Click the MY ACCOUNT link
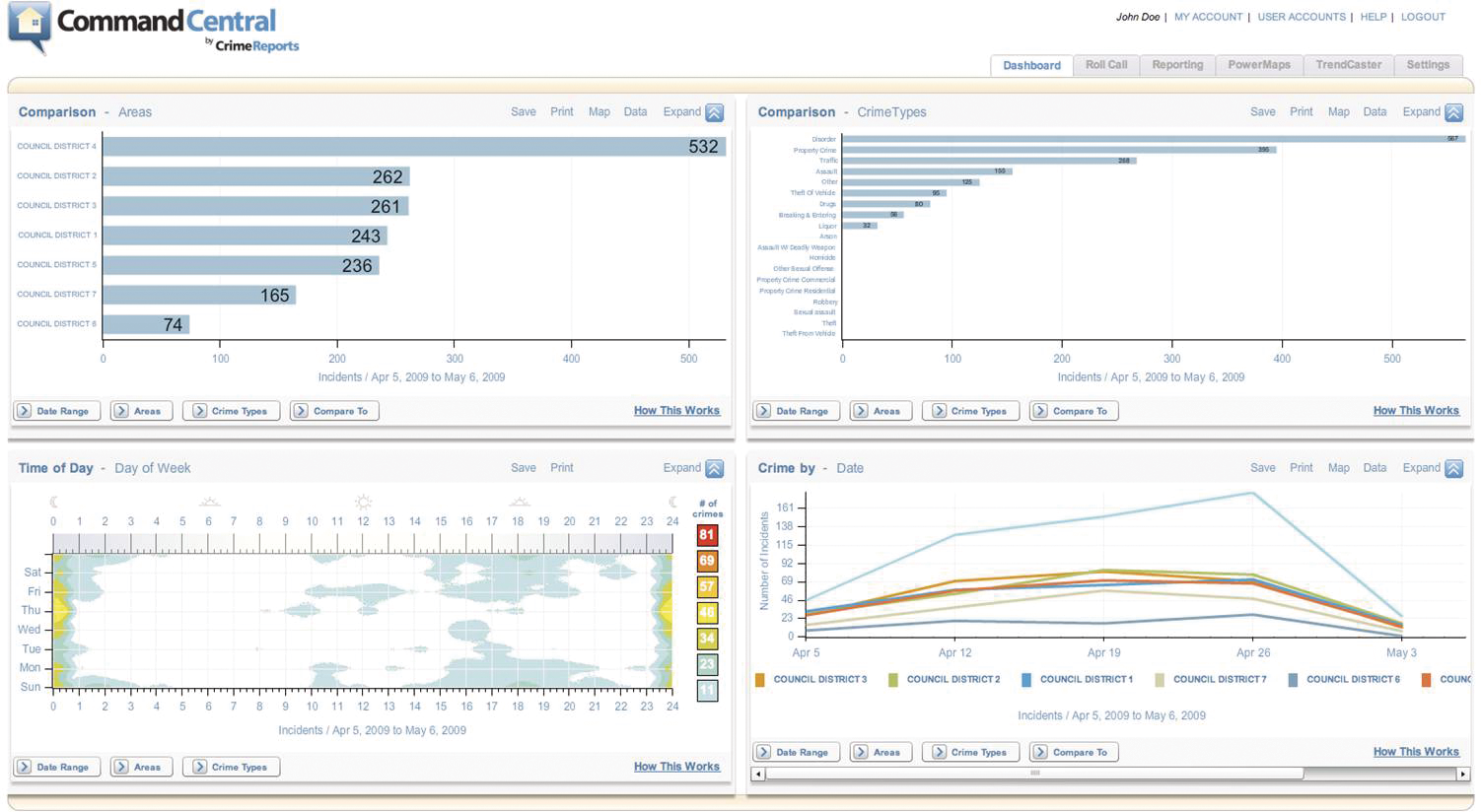This screenshot has height=812, width=1481. coord(1208,17)
